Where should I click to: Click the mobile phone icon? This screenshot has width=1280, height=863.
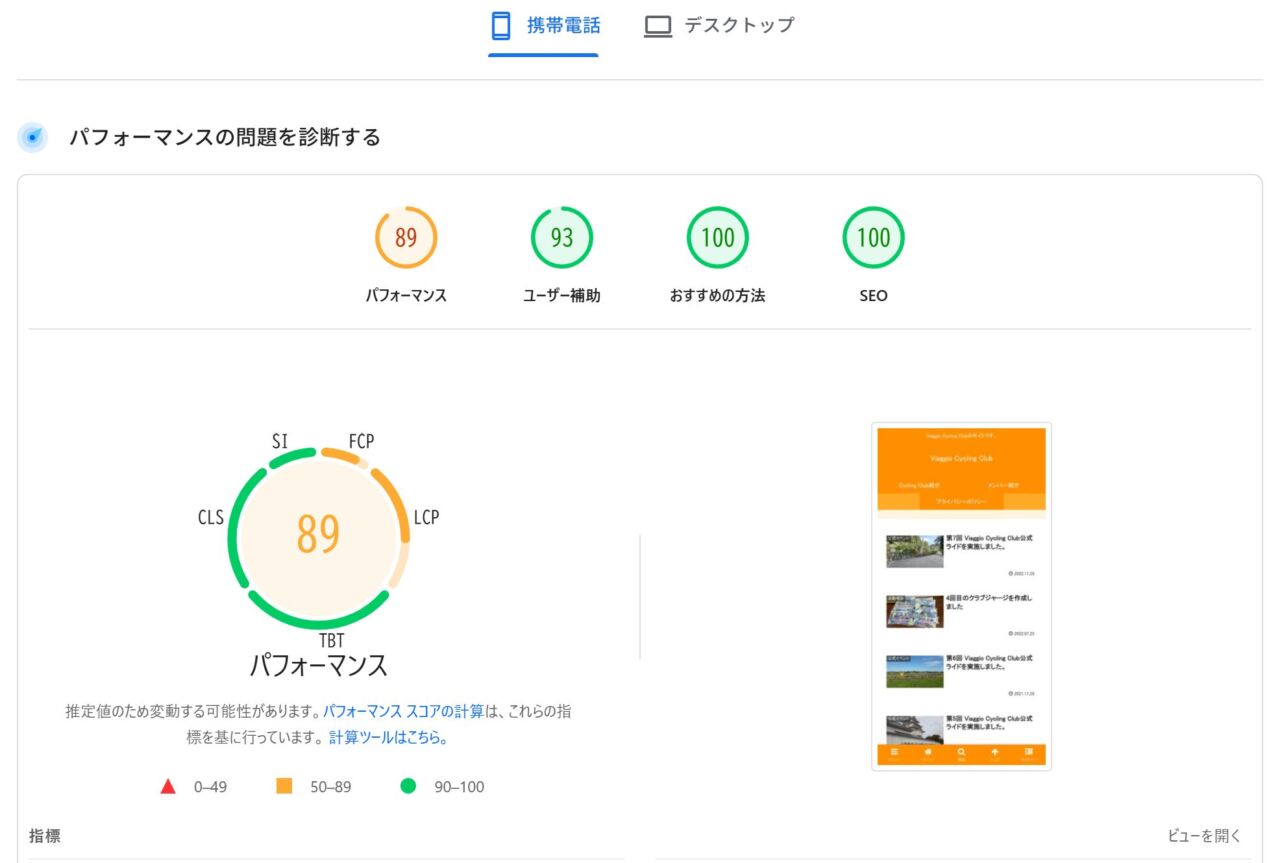point(501,26)
